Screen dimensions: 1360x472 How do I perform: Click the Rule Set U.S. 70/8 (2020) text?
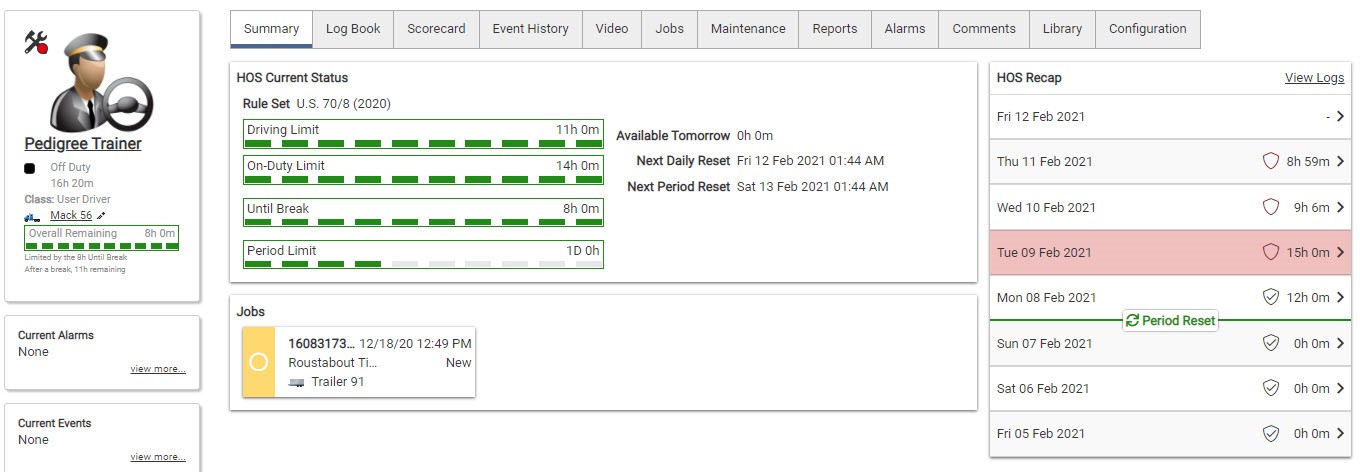coord(316,104)
